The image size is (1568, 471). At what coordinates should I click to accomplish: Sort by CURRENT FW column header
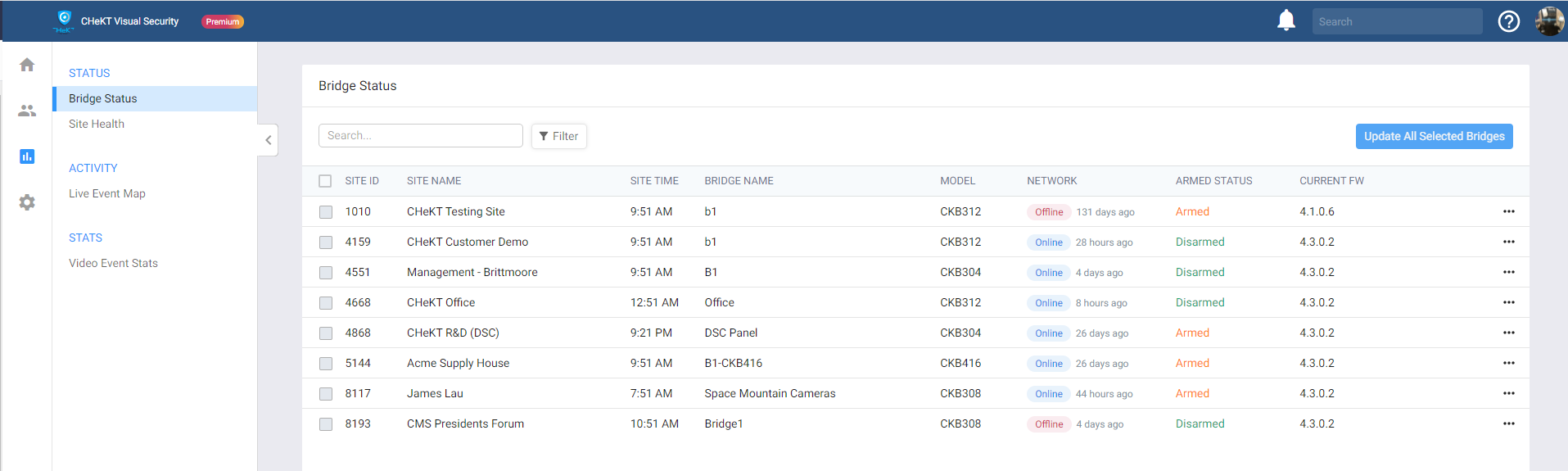pos(1331,181)
